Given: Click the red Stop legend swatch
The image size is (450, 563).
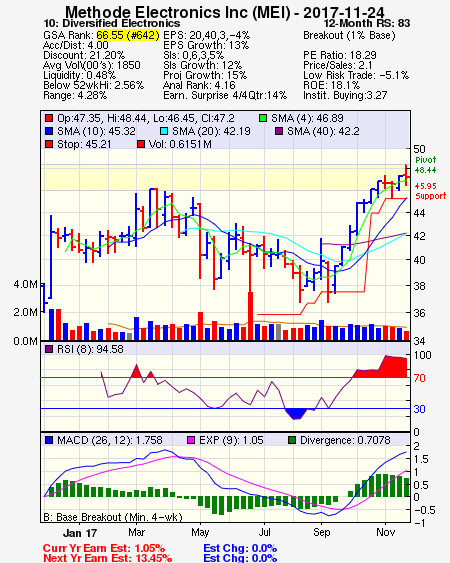Looking at the screenshot, I should (x=49, y=144).
